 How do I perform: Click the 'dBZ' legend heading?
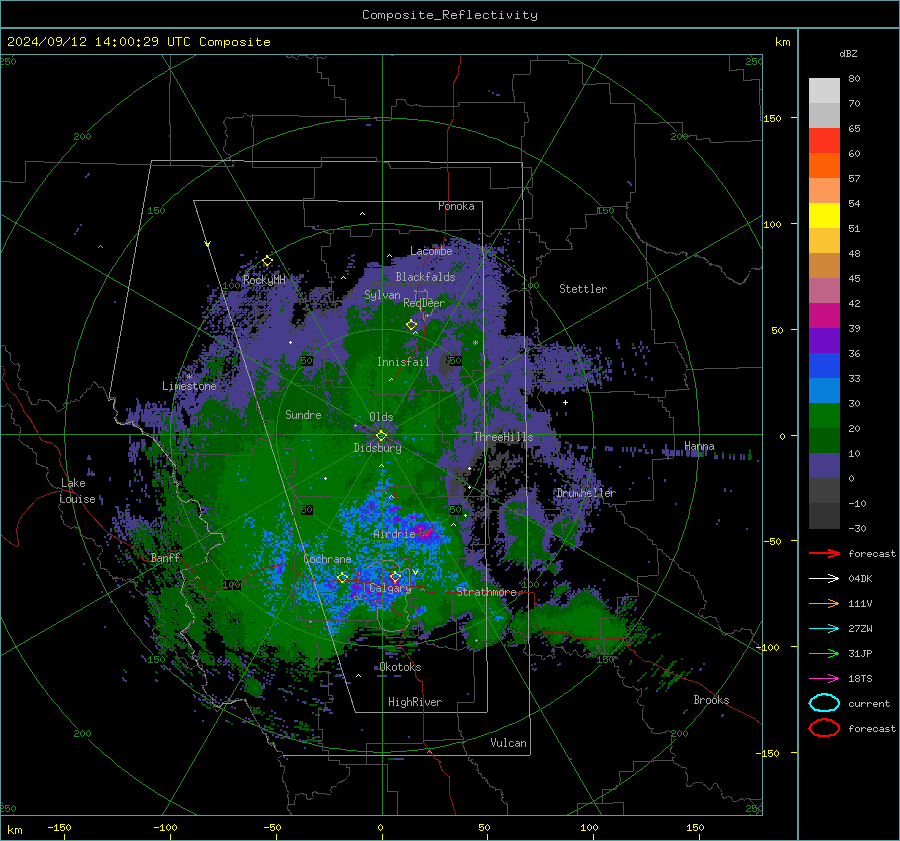coord(848,54)
